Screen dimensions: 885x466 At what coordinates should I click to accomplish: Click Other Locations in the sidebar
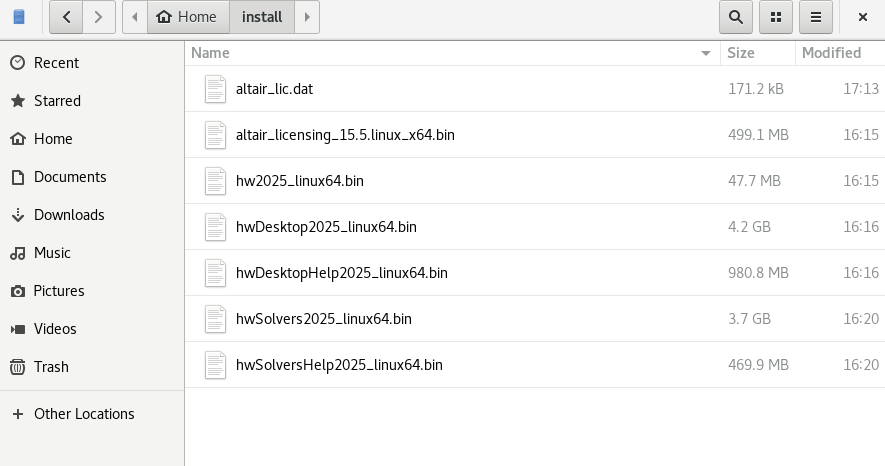[x=84, y=414]
